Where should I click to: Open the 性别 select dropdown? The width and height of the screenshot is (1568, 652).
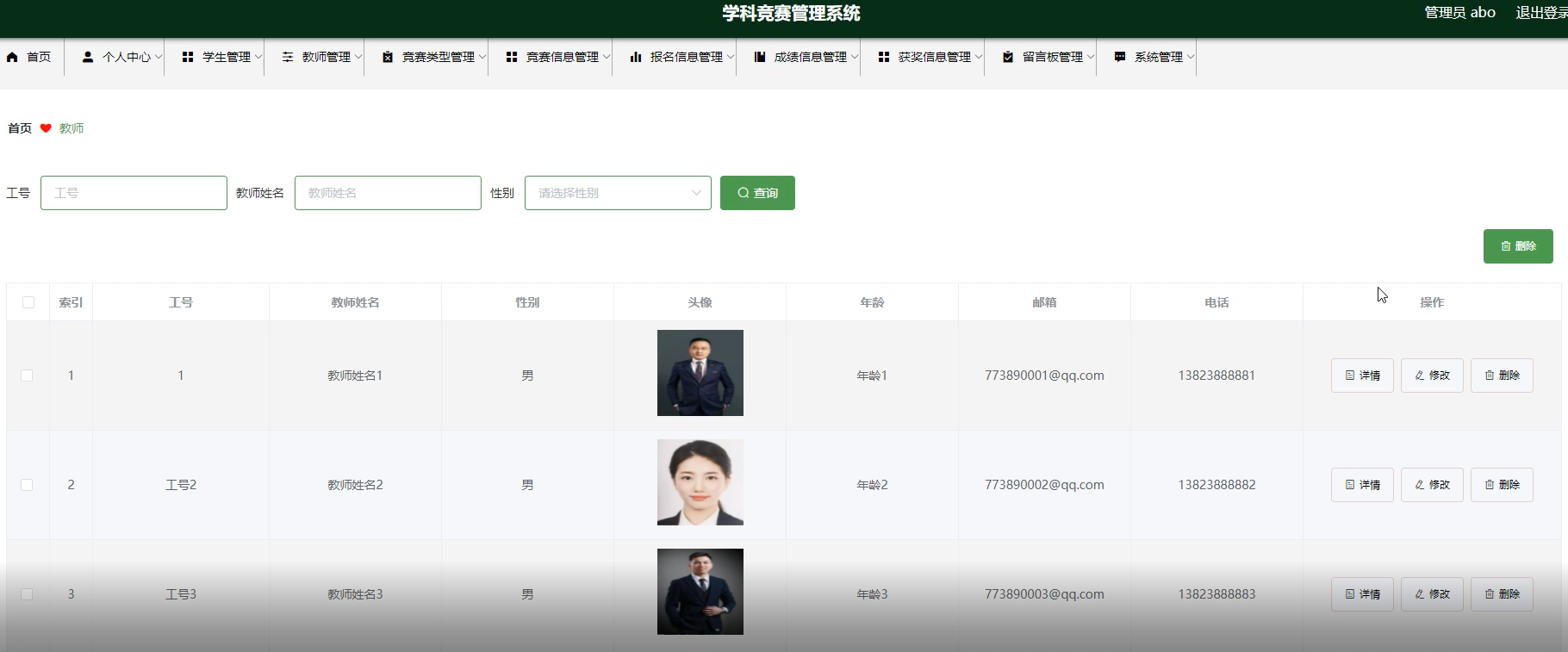coord(618,193)
